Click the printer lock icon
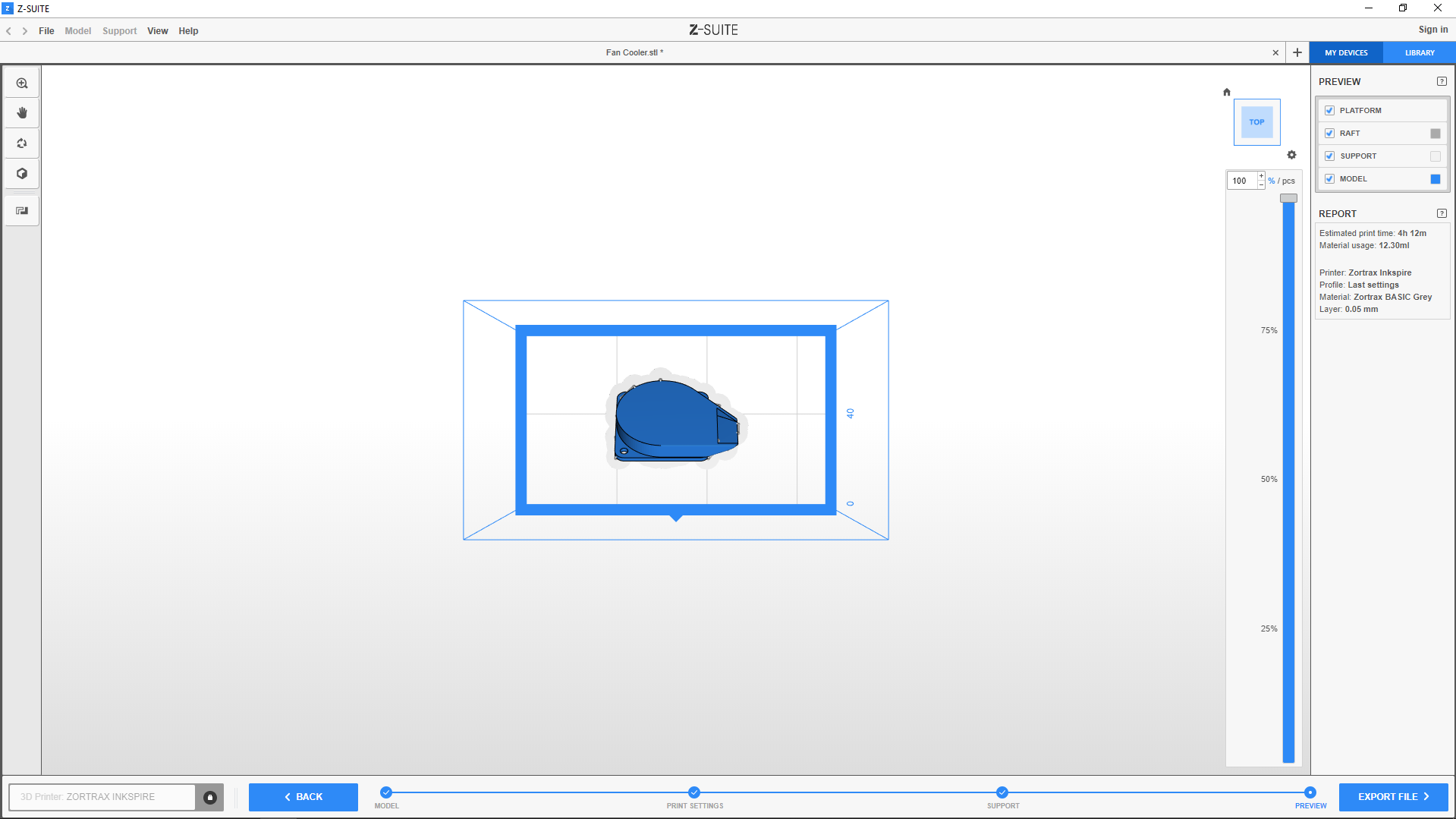The image size is (1456, 819). click(x=210, y=797)
